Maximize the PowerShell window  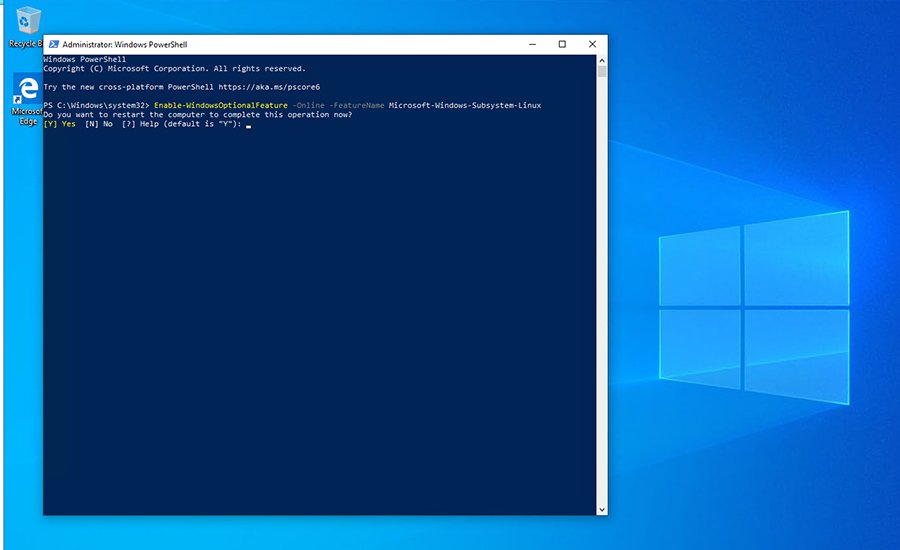(x=562, y=44)
